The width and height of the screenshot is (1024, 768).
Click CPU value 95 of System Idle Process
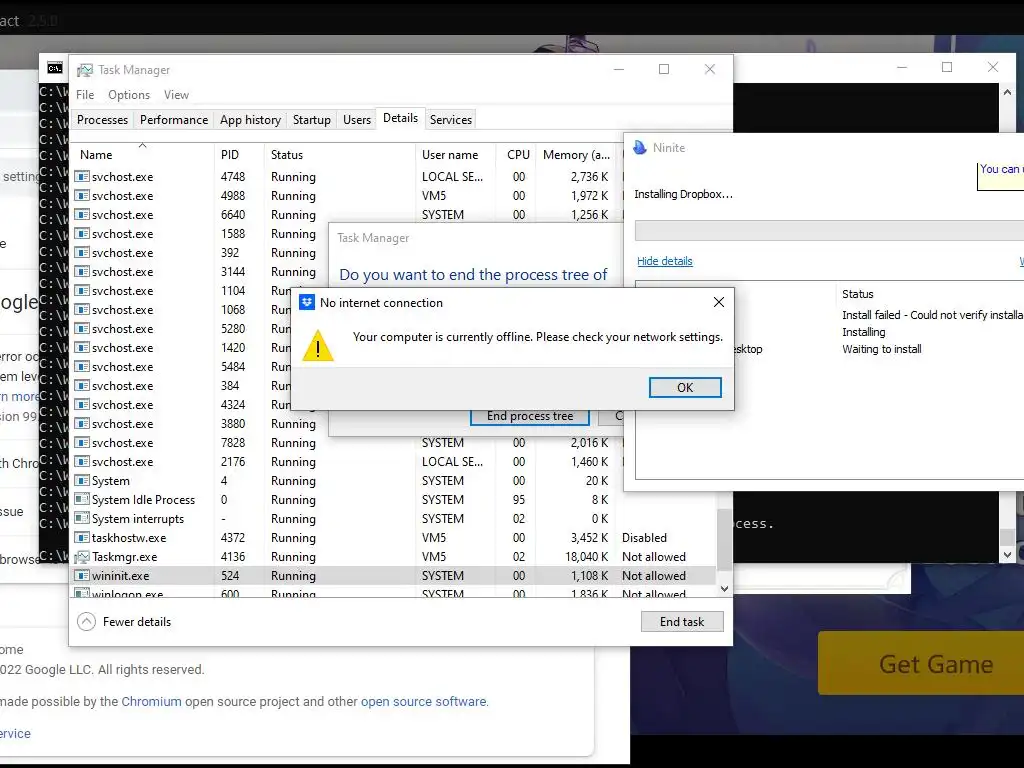point(519,500)
